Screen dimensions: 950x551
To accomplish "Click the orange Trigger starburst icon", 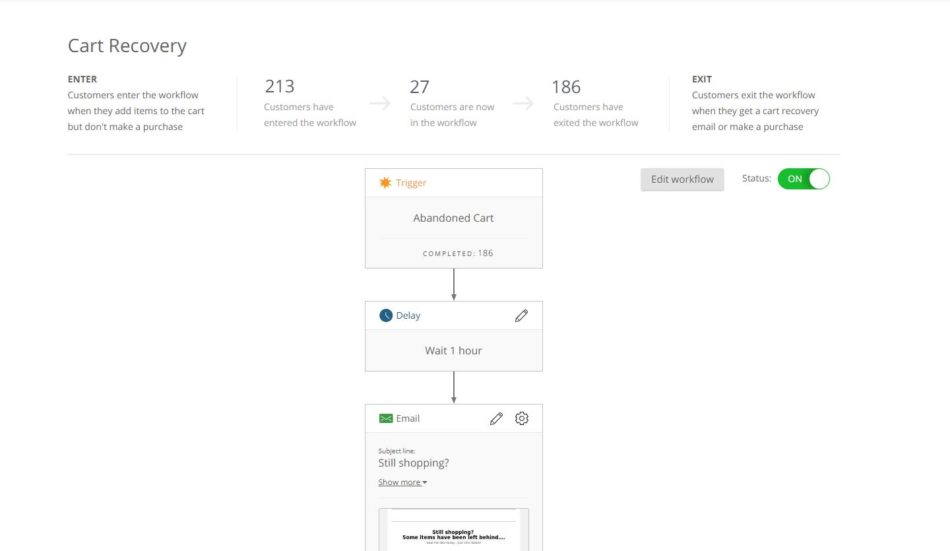I will 385,182.
